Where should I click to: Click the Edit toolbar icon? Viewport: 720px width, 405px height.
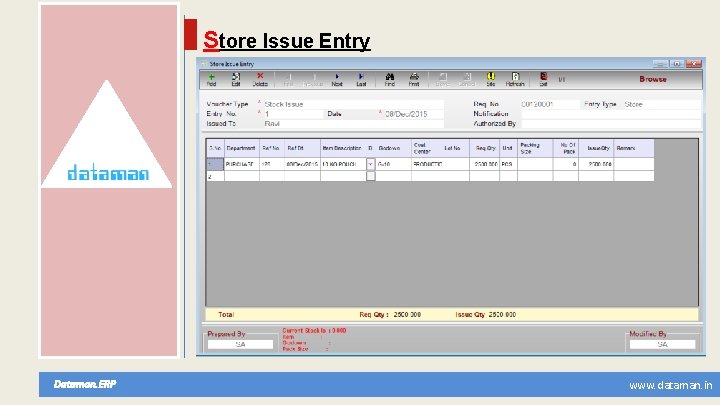[x=236, y=80]
